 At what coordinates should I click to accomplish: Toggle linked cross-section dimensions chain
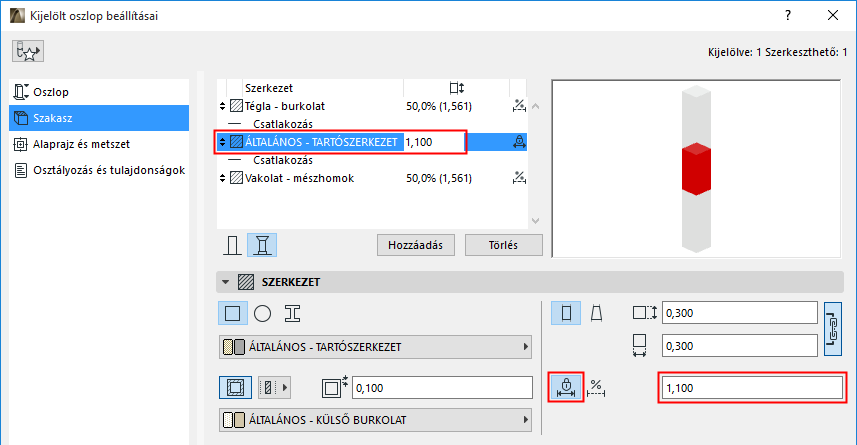pyautogui.click(x=835, y=329)
